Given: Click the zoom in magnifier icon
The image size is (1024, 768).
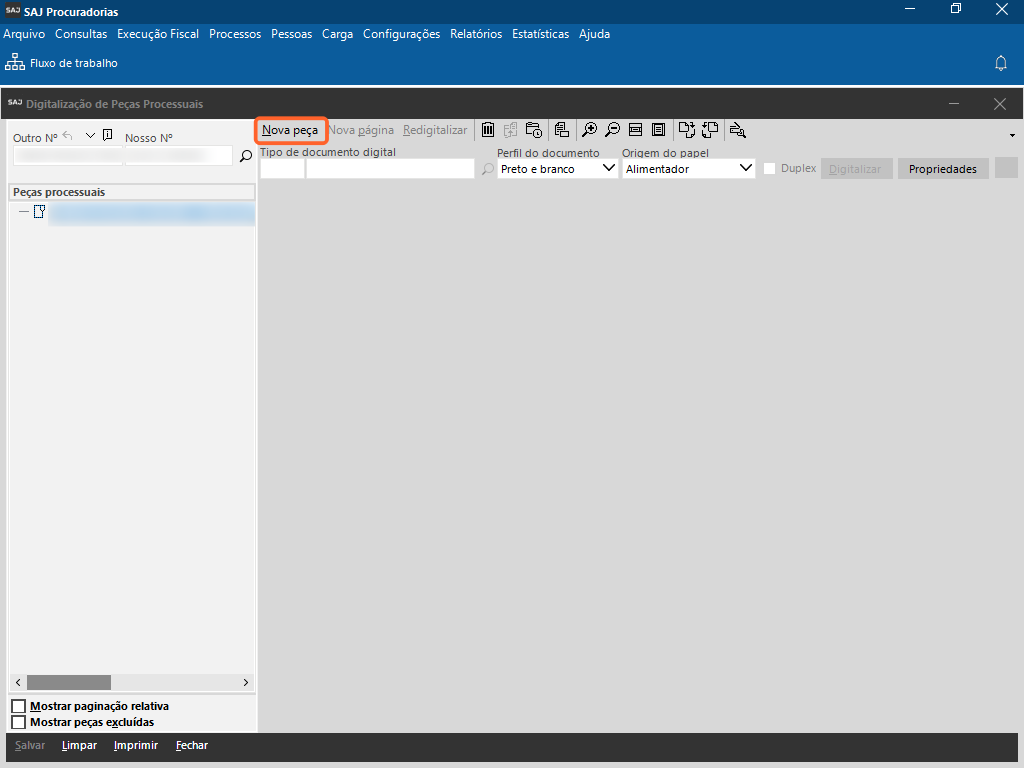Looking at the screenshot, I should [590, 130].
